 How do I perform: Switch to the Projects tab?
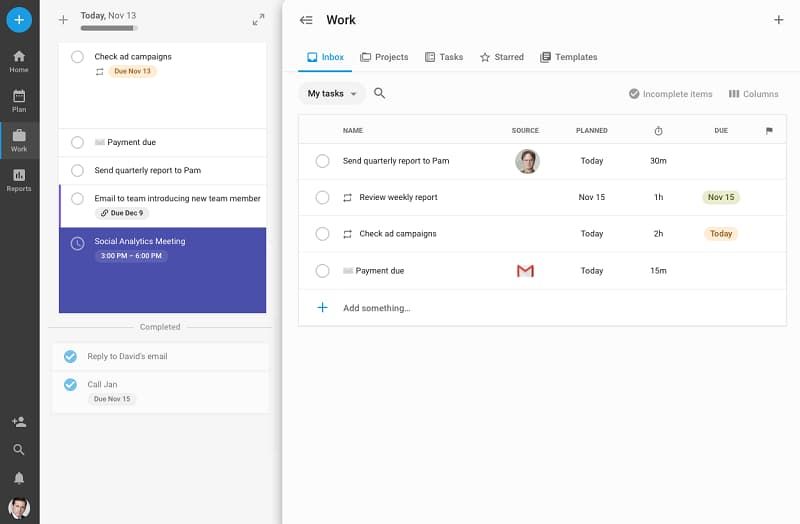[x=384, y=57]
